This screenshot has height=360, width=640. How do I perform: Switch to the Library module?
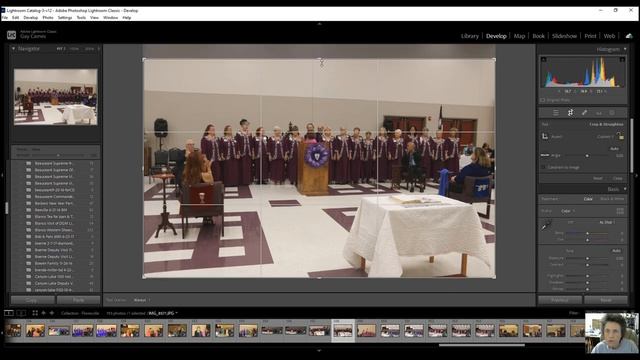[x=470, y=36]
